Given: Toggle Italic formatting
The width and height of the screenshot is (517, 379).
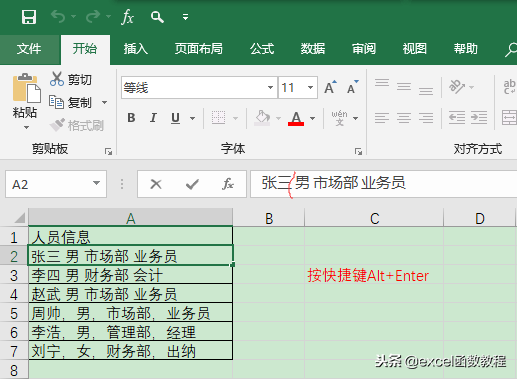Looking at the screenshot, I should (153, 118).
